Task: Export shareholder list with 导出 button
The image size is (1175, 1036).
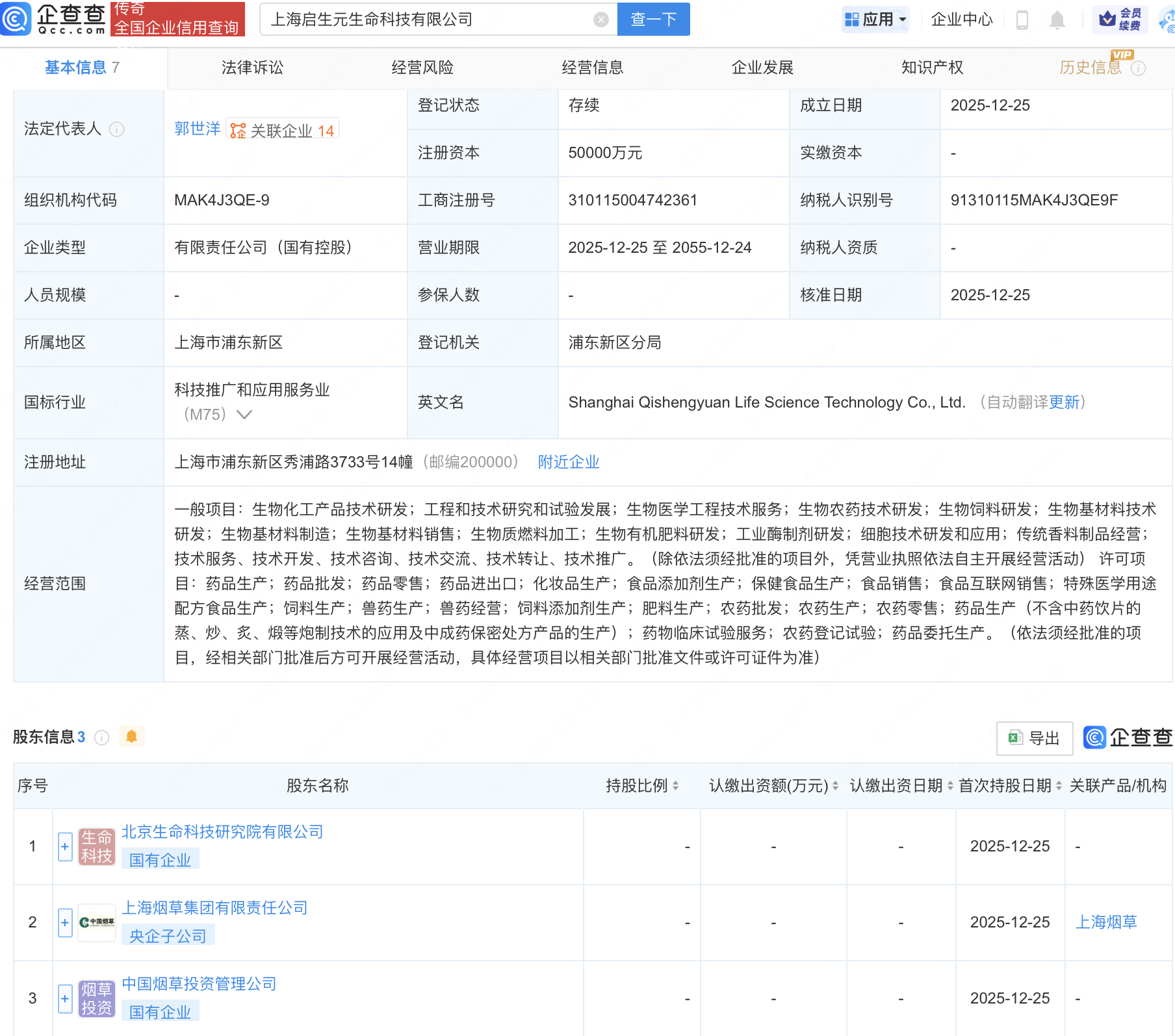Action: click(x=1035, y=738)
